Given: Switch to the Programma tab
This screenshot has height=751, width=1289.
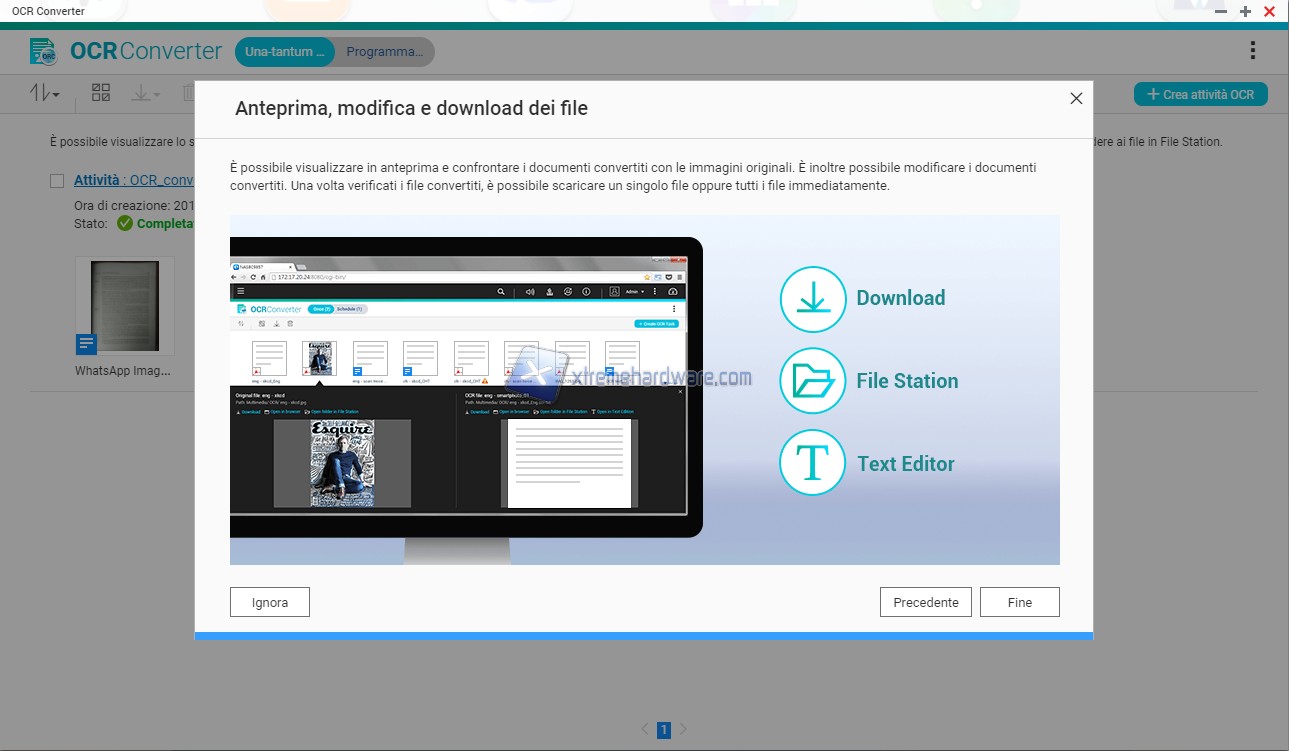Looking at the screenshot, I should (384, 52).
